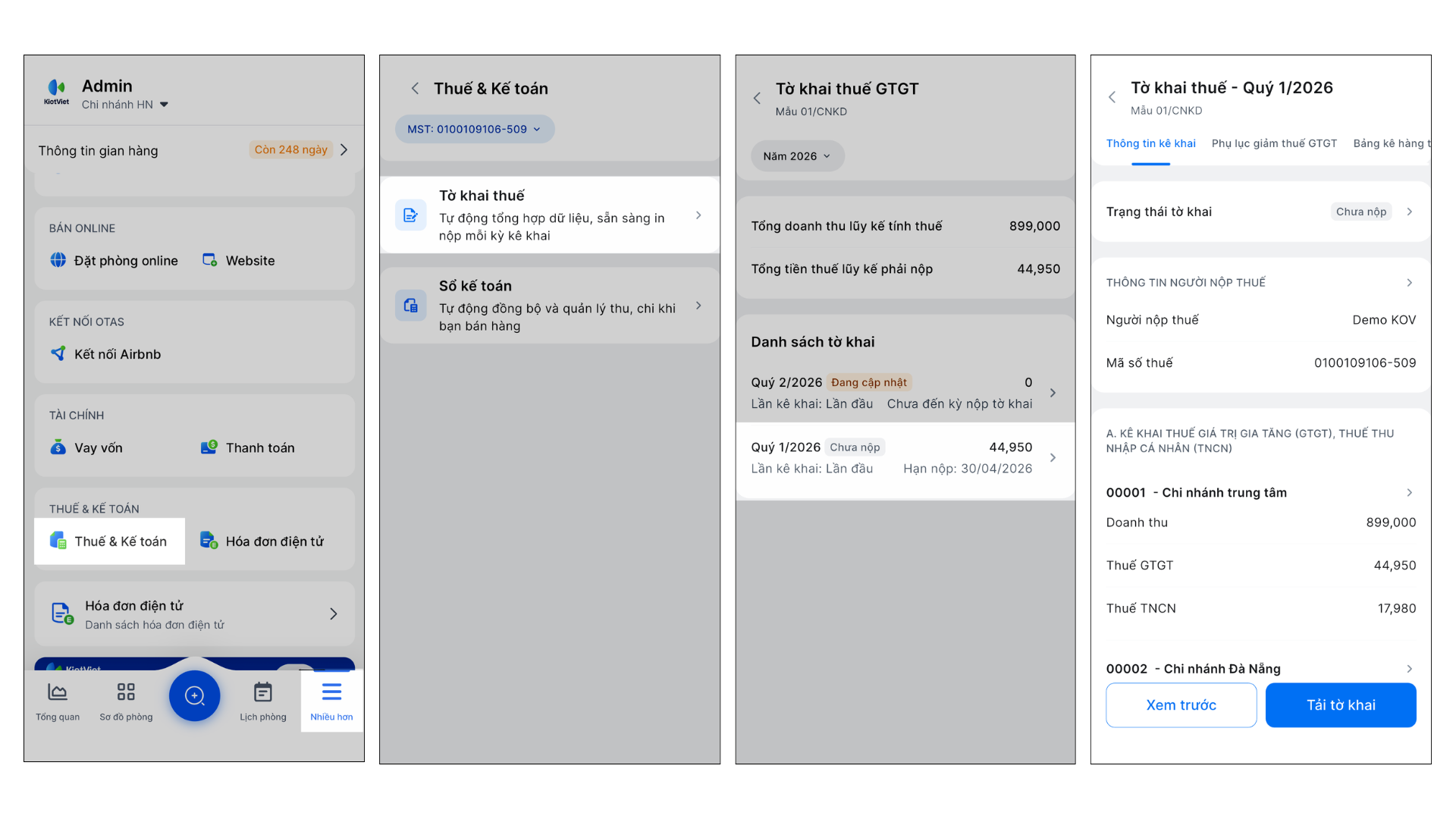The height and width of the screenshot is (819, 1456).
Task: Open the Website icon shortcut
Action: tap(210, 260)
